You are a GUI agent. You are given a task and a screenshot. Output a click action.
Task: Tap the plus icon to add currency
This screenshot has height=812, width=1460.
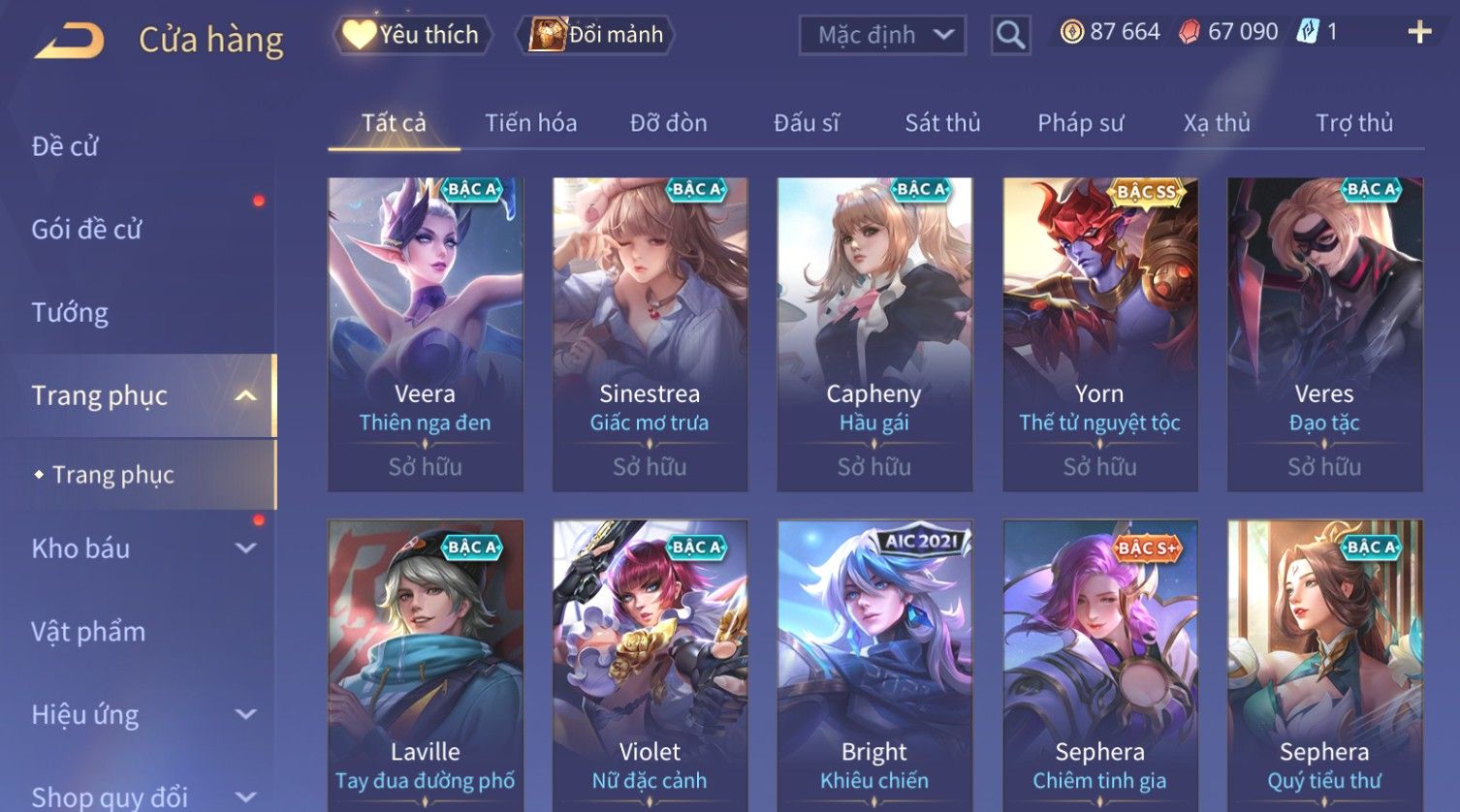tap(1419, 33)
